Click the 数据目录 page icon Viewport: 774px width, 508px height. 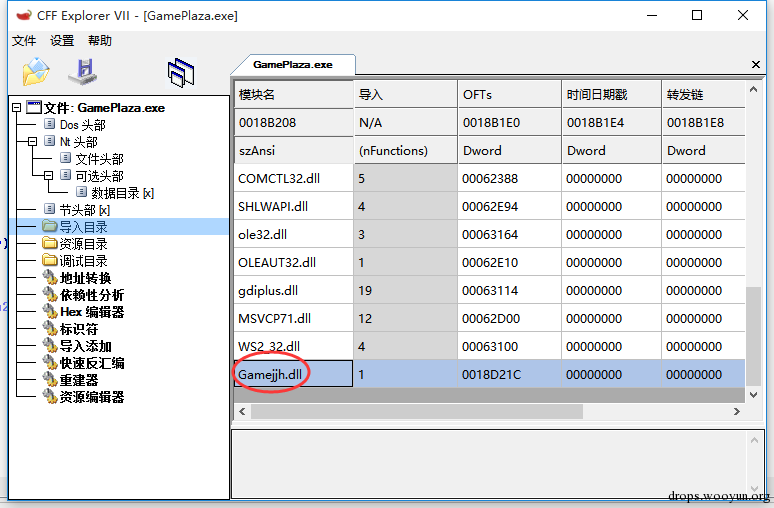(x=81, y=192)
